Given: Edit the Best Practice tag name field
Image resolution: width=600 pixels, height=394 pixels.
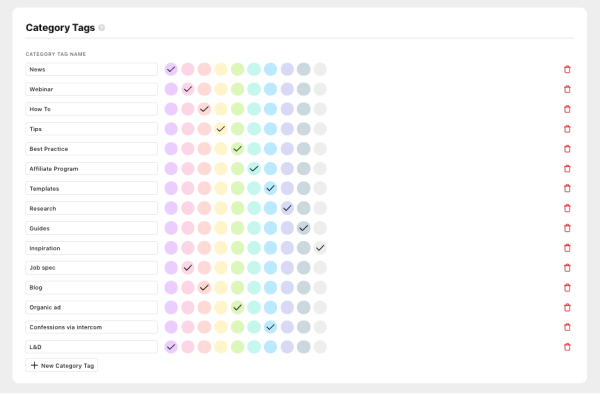Looking at the screenshot, I should pos(91,149).
